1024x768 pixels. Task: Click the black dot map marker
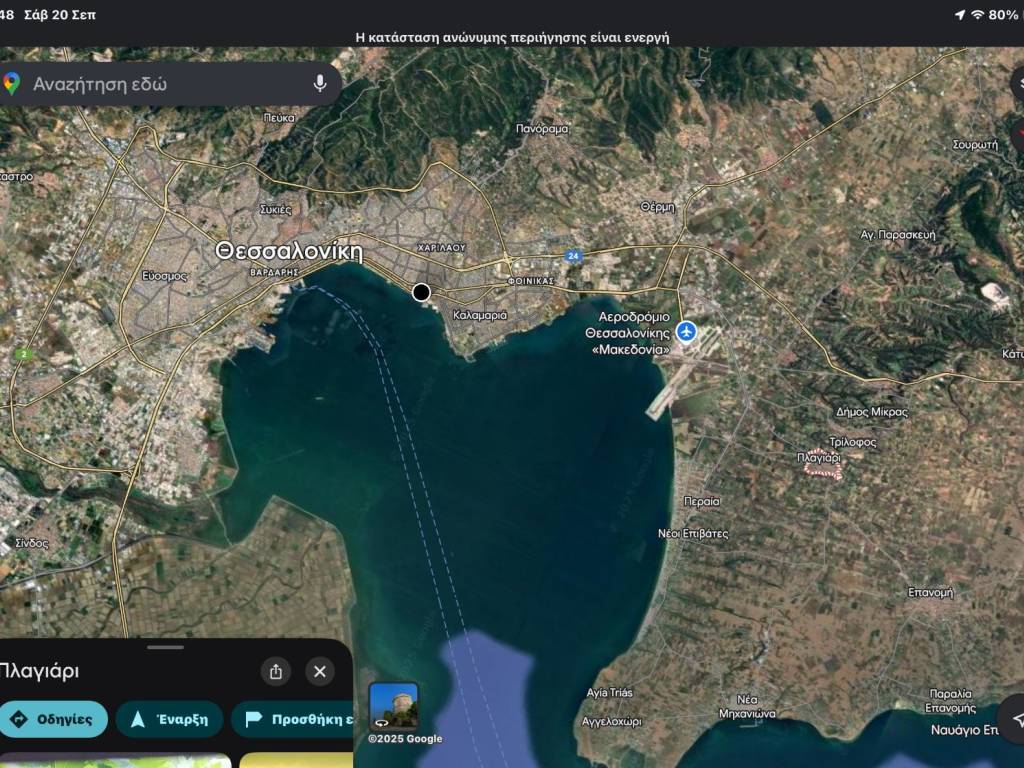pos(422,292)
